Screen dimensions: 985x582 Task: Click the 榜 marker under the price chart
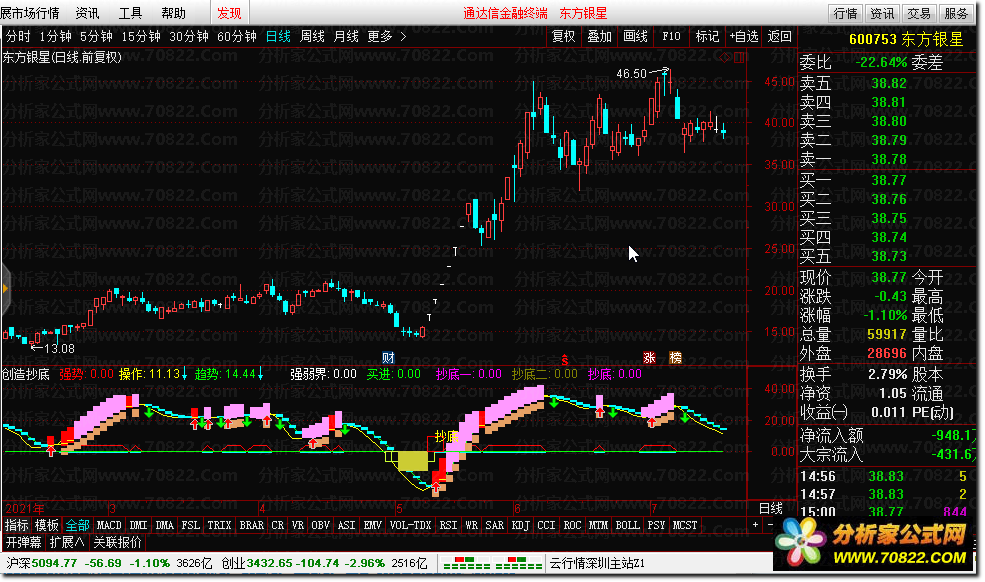(675, 358)
